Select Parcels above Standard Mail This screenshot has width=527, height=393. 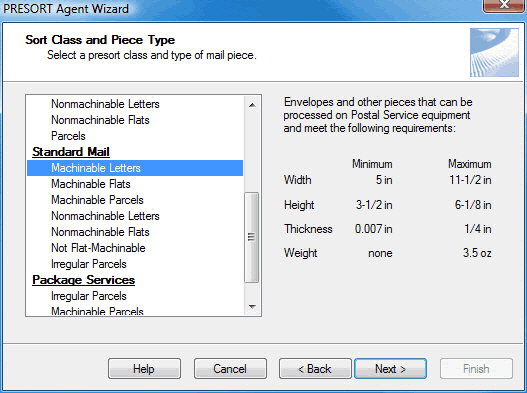[135, 136]
